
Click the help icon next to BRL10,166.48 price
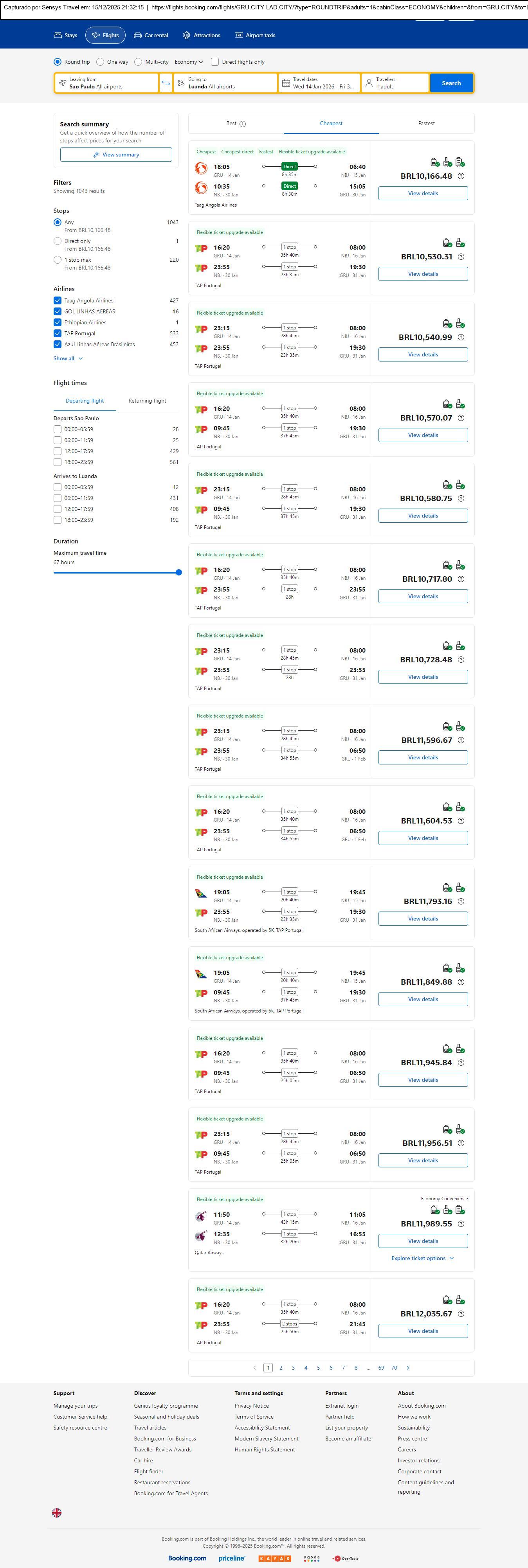461,176
